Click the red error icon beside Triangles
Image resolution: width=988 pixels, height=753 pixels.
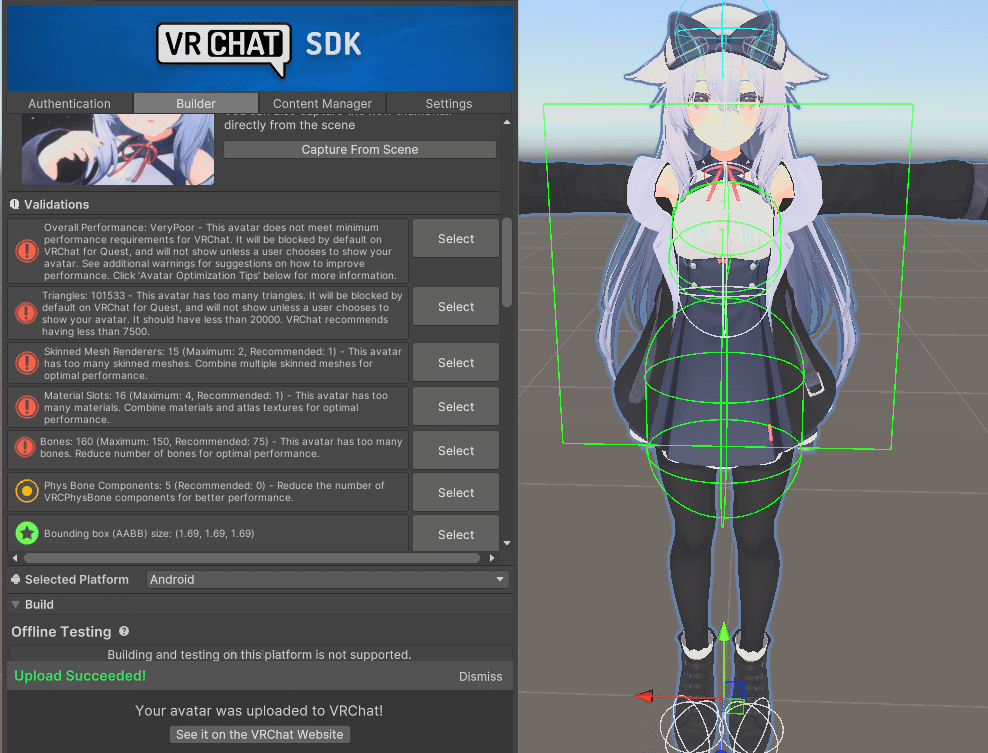pos(26,313)
